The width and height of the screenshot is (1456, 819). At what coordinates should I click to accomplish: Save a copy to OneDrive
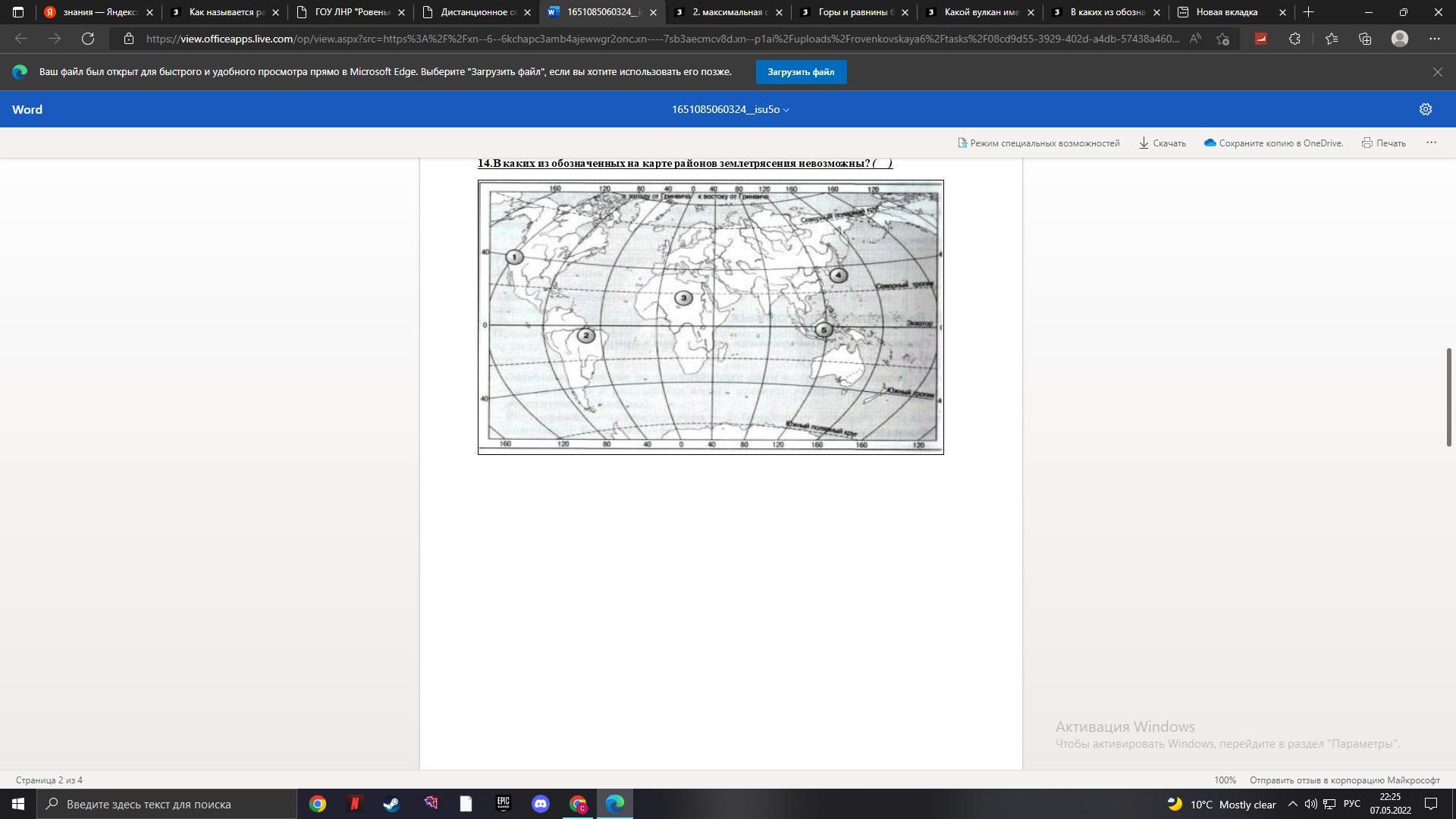(1273, 143)
